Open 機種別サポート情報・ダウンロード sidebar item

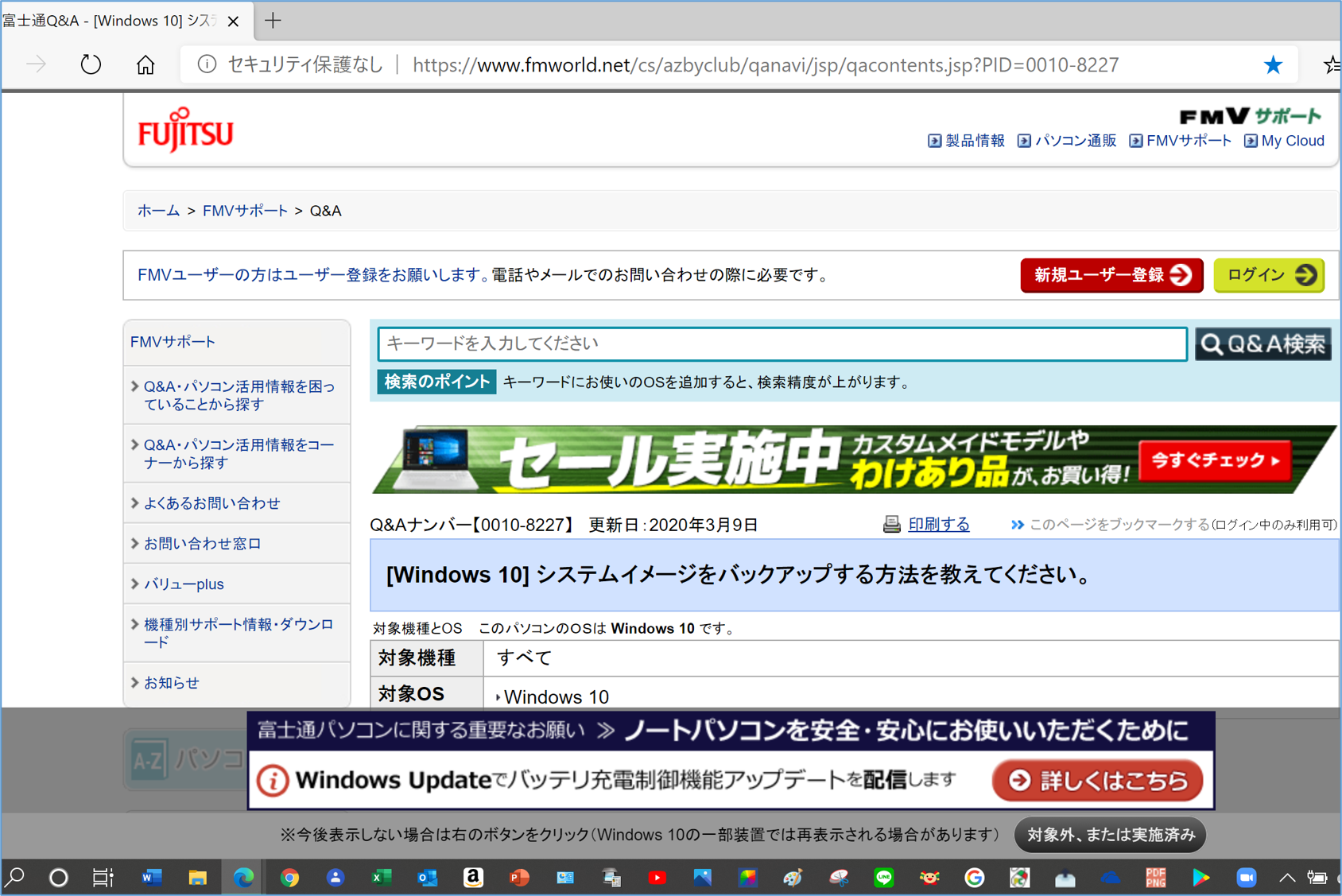click(238, 633)
